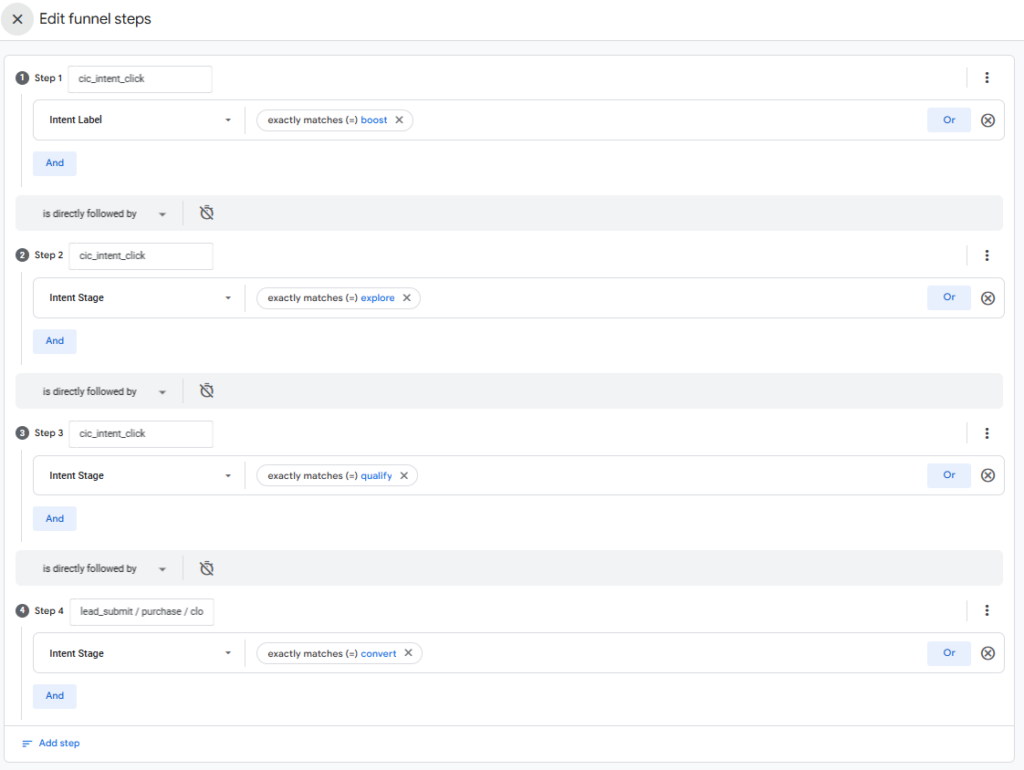1024x770 pixels.
Task: Click the Add step icon
Action: [x=27, y=743]
